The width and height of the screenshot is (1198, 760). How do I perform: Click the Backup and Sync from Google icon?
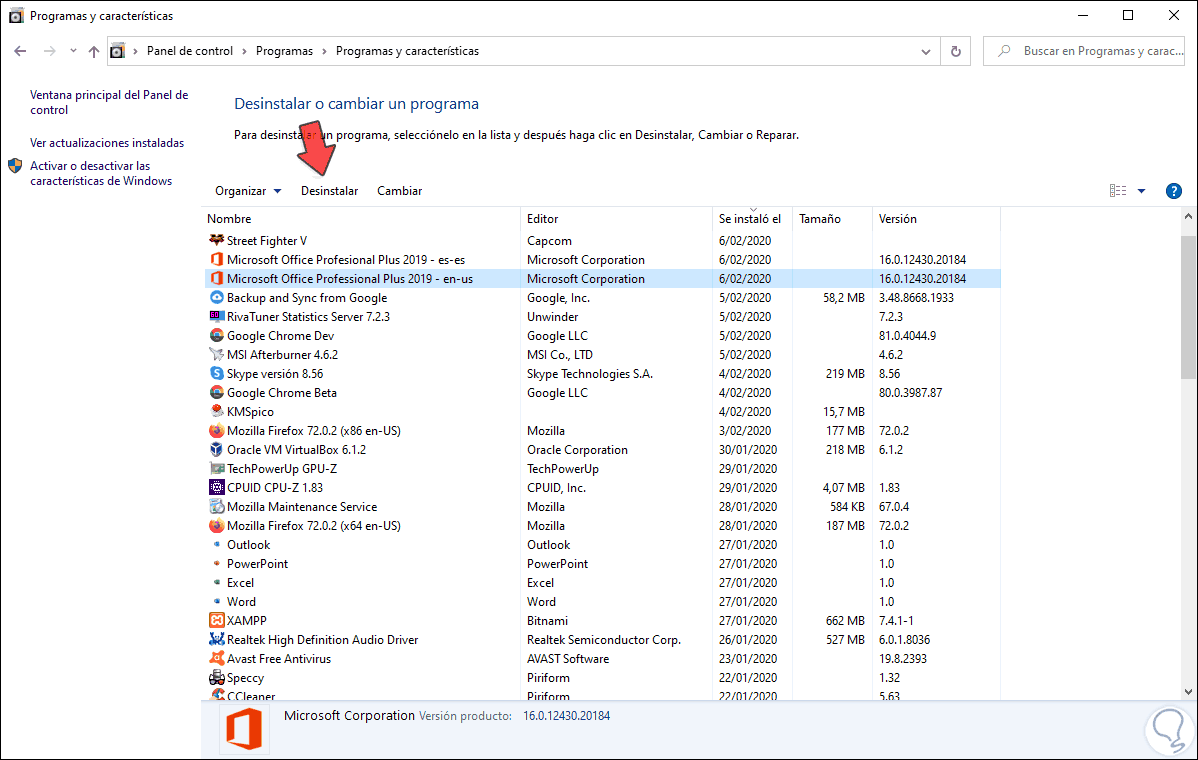coord(216,298)
